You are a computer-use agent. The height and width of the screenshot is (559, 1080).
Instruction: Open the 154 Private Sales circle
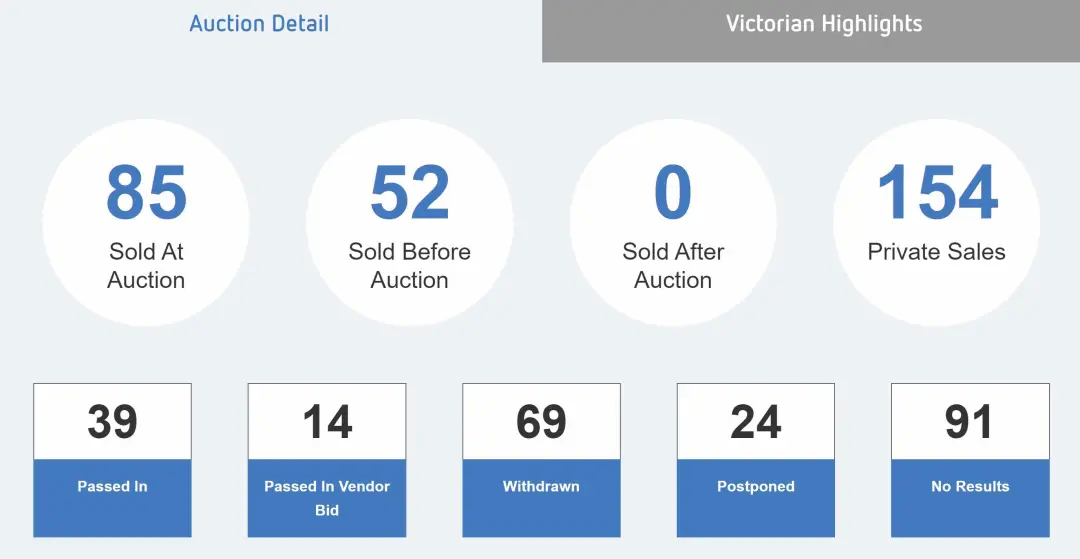937,222
